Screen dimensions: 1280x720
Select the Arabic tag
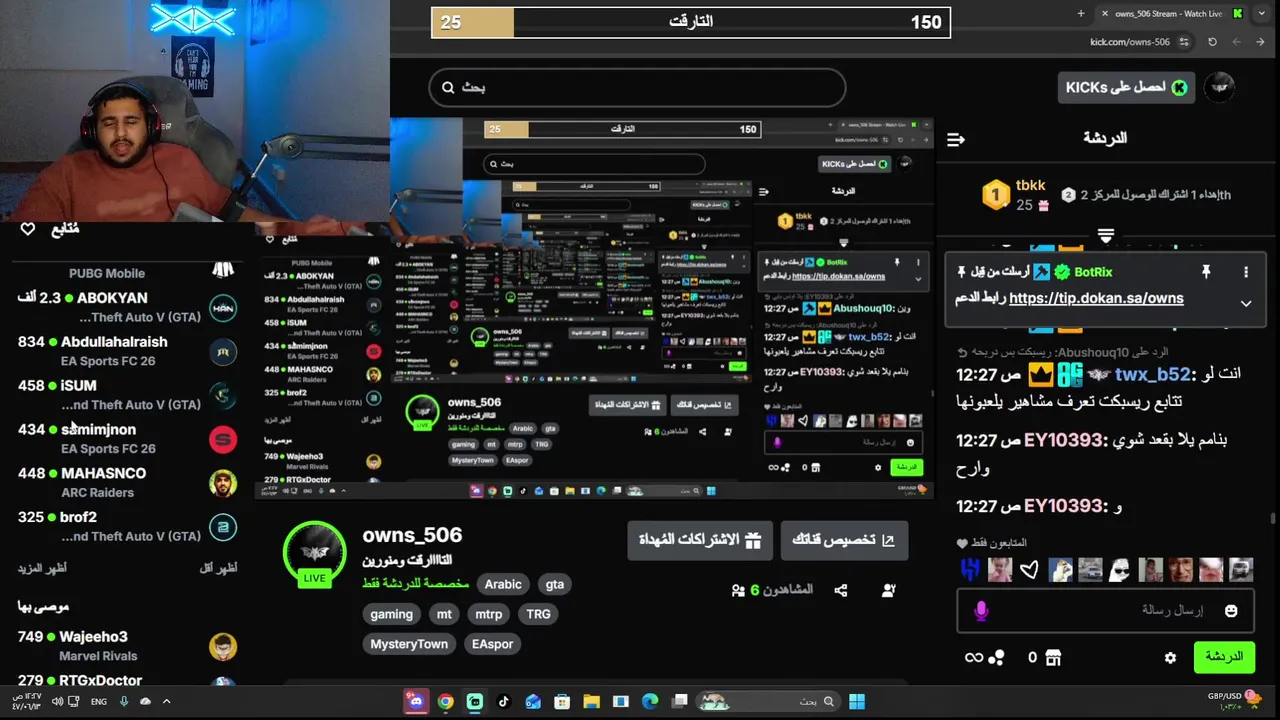pos(503,584)
